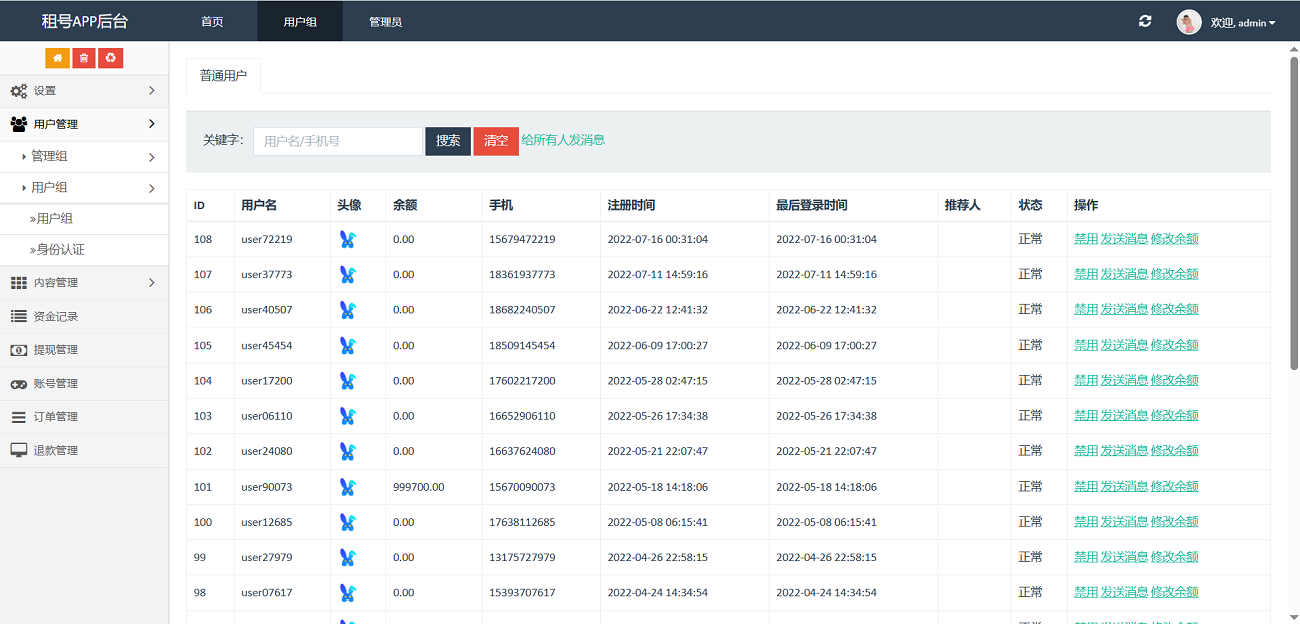This screenshot has width=1300, height=624.
Task: Click the red trash icon in the sidebar header
Action: point(83,58)
